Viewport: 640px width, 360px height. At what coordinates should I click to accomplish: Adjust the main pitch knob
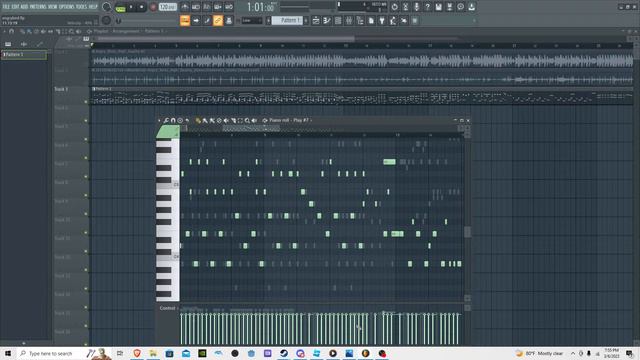pos(106,20)
